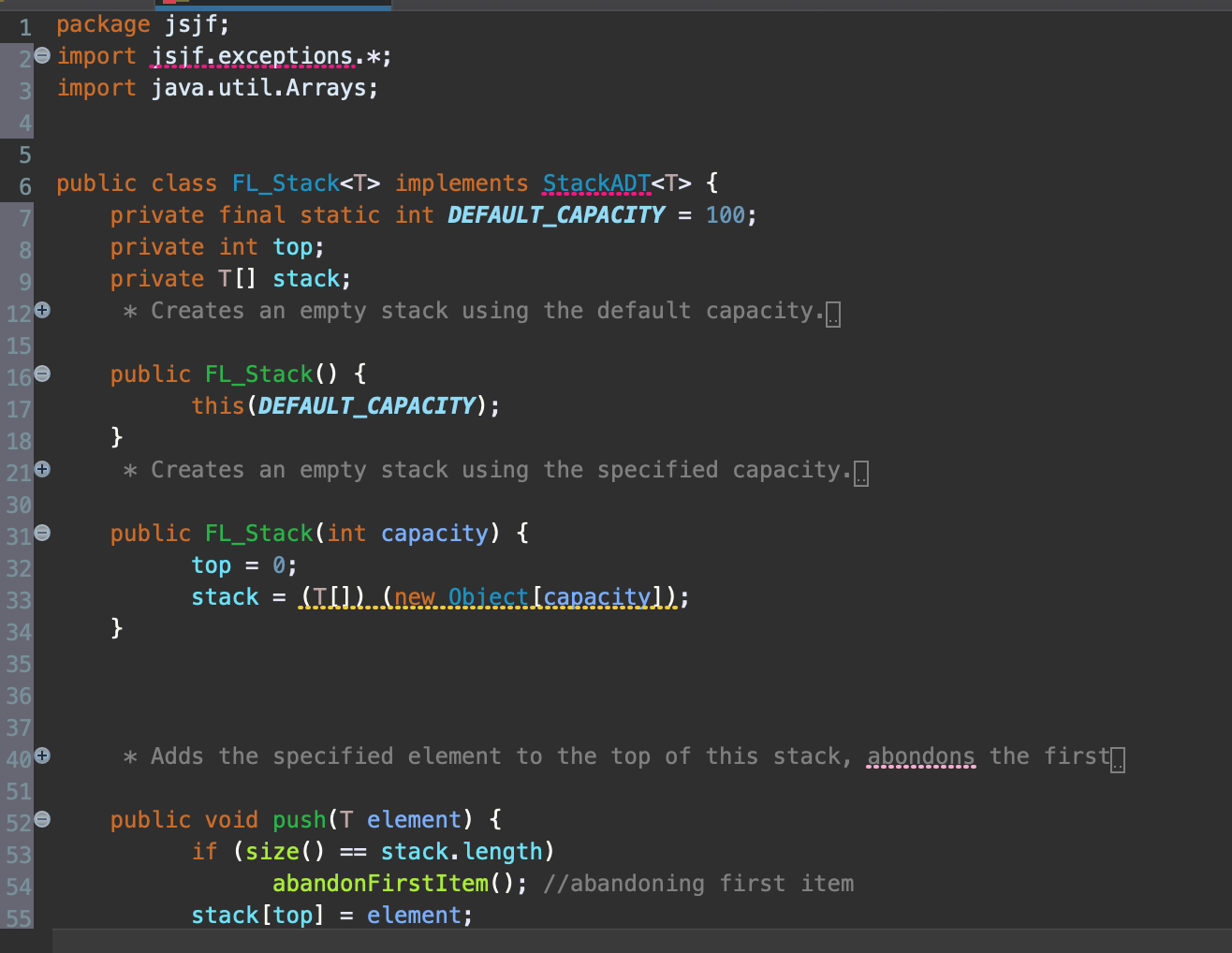Image resolution: width=1232 pixels, height=953 pixels.
Task: Click the abandonFirstItem method call
Action: 379,883
